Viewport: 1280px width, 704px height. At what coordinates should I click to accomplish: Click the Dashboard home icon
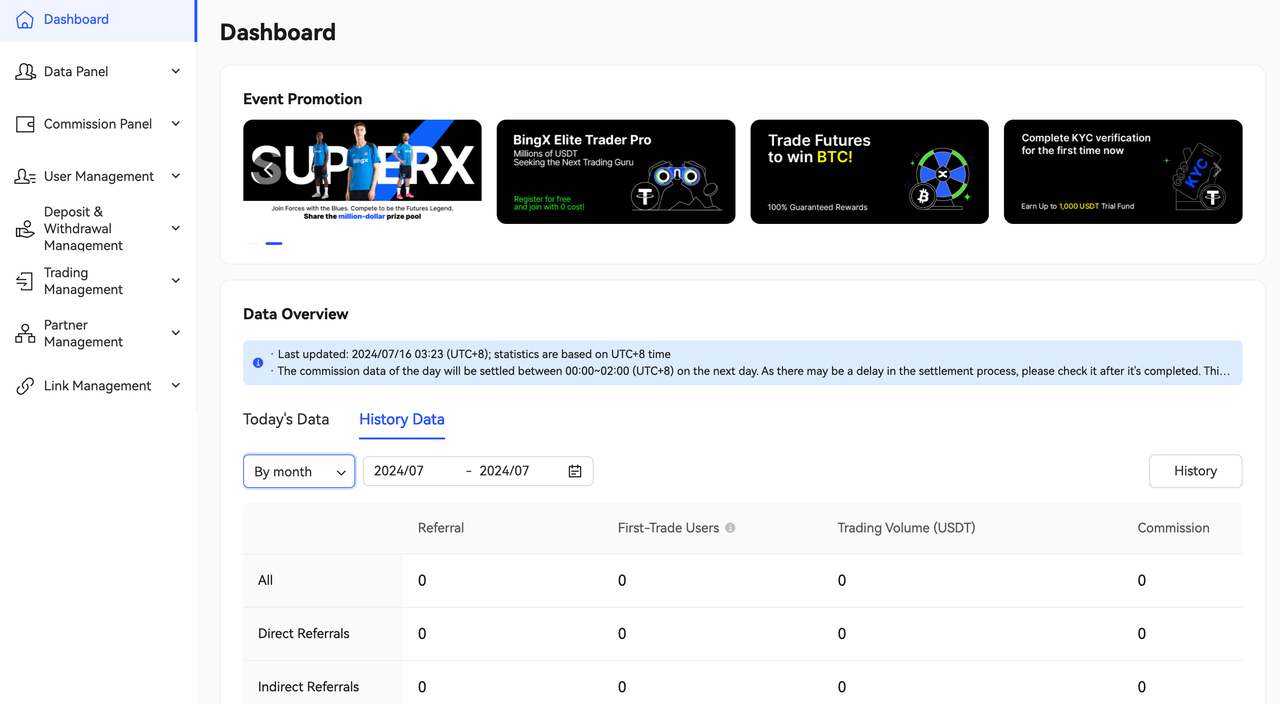pos(25,20)
